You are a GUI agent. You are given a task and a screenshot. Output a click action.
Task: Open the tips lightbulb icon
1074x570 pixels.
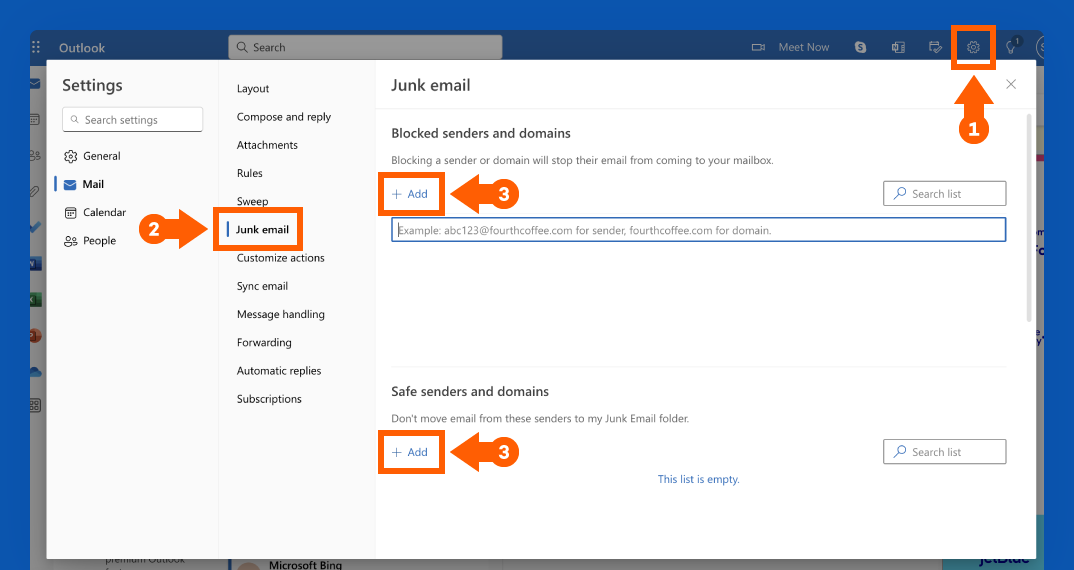click(1010, 47)
